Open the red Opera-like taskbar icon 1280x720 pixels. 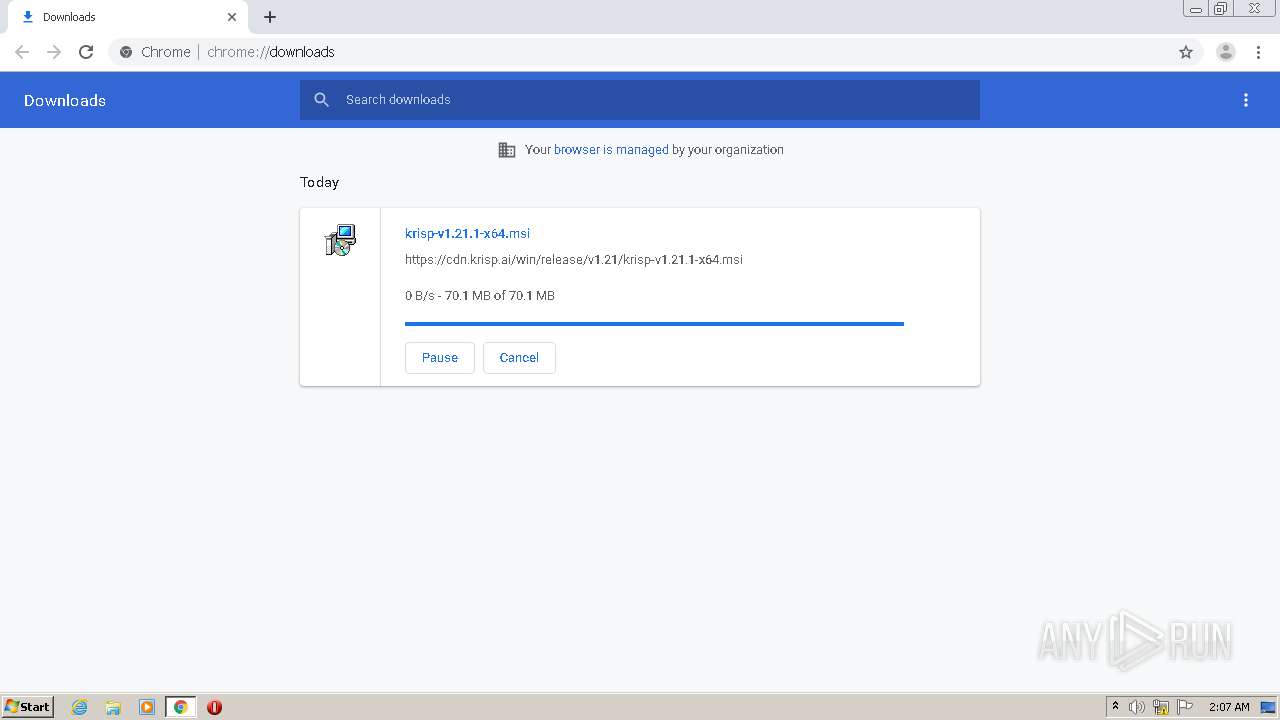[x=214, y=707]
